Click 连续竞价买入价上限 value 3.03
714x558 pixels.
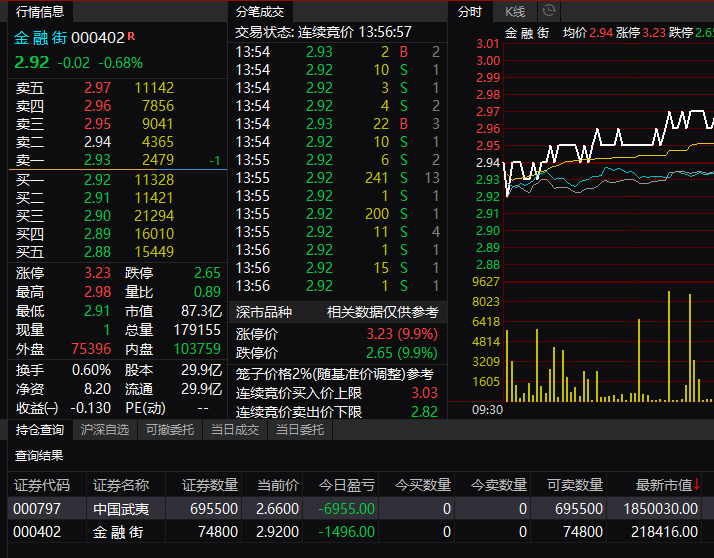coord(424,393)
